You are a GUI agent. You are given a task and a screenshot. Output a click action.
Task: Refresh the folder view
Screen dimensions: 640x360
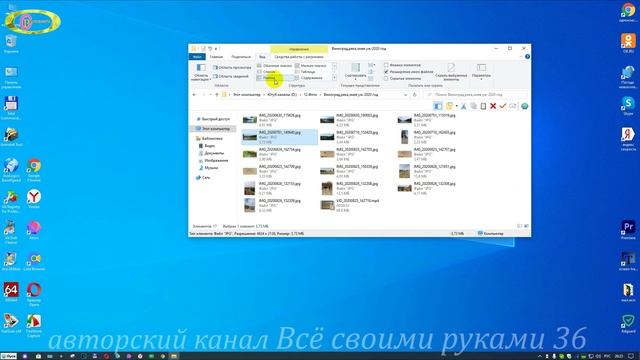click(x=415, y=95)
